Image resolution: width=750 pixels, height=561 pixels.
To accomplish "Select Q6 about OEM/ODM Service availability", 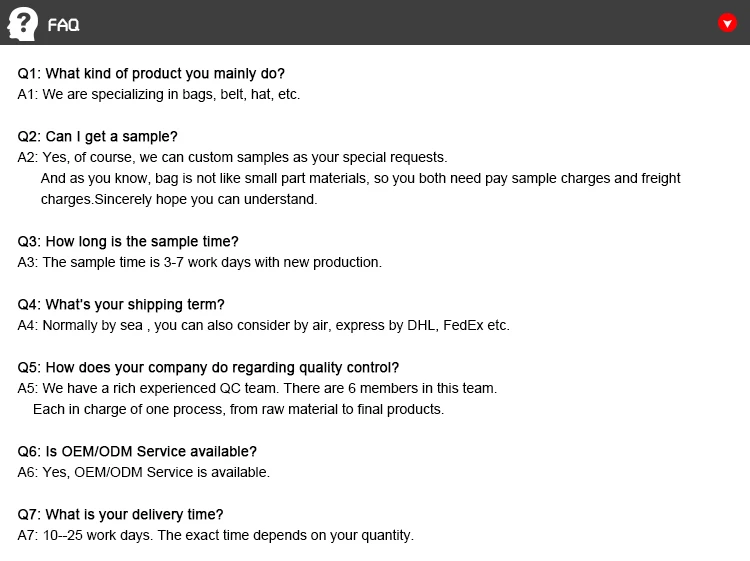I will (137, 451).
